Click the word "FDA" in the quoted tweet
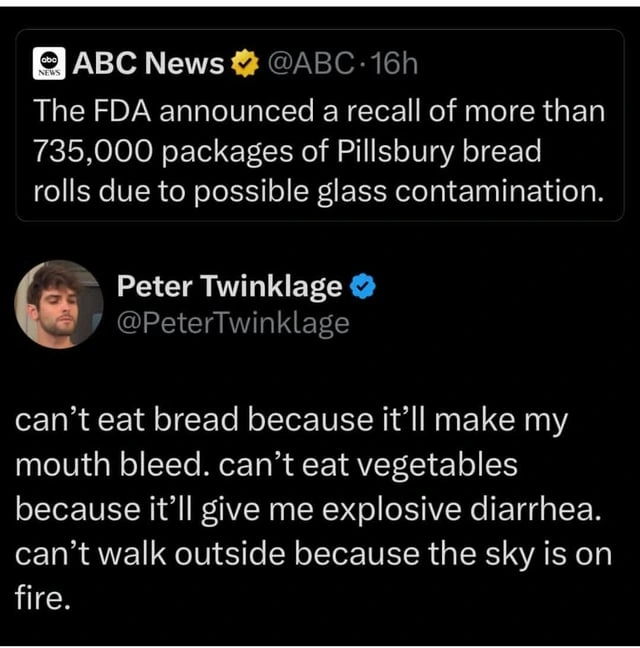The width and height of the screenshot is (640, 648). 122,111
